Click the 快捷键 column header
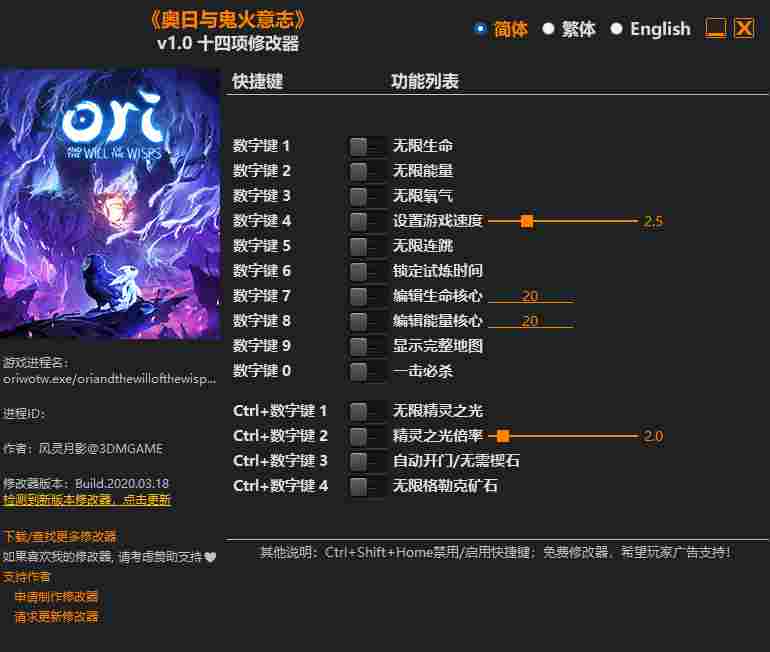Screen dimensions: 770x652 click(257, 81)
